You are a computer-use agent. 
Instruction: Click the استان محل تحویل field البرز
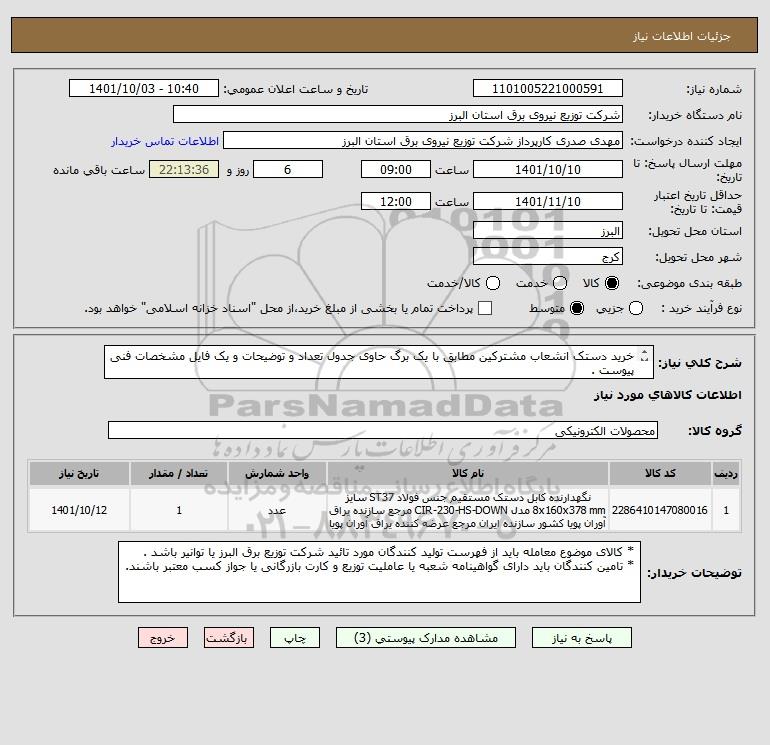tap(548, 230)
